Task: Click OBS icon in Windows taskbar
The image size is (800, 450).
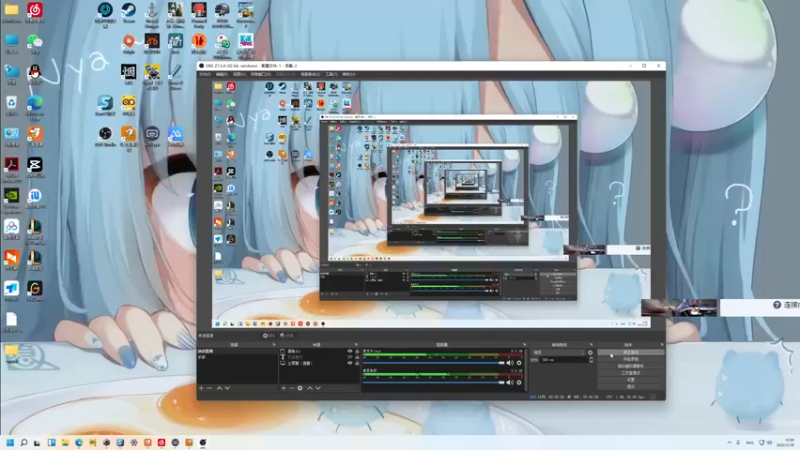Action: tap(203, 442)
